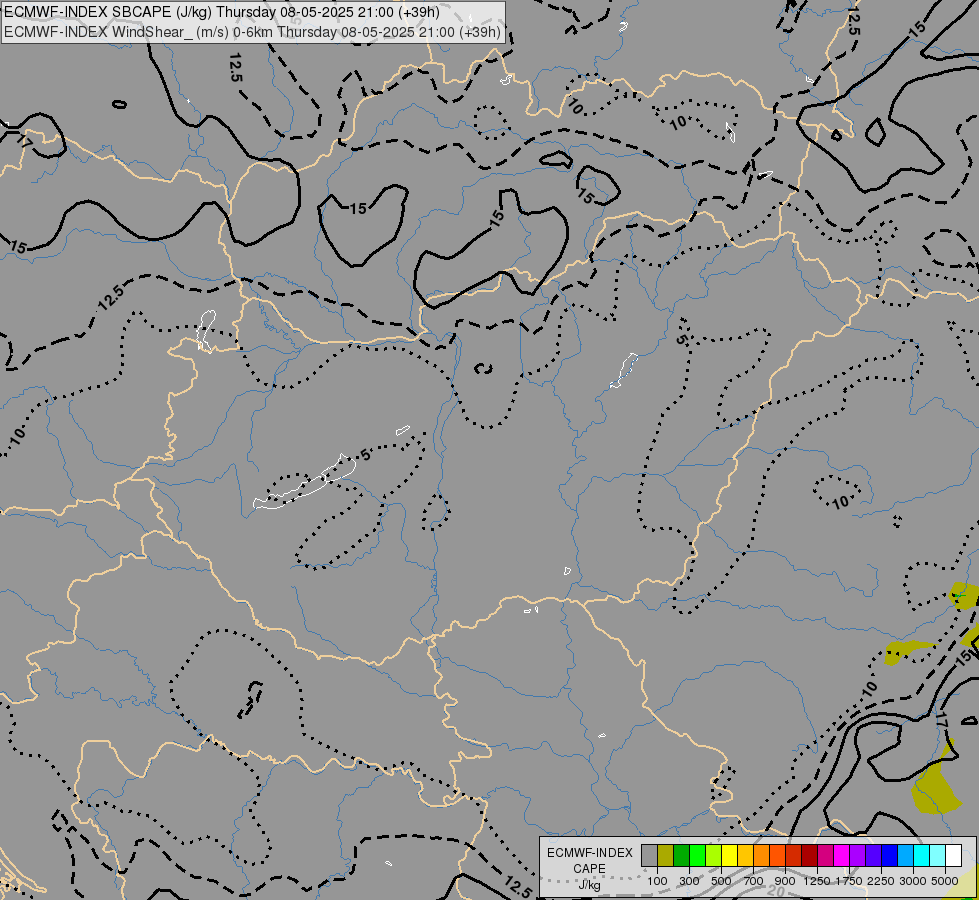The width and height of the screenshot is (979, 900).
Task: Pick the cyan swatch right of 3000 tick
Action: coord(922,856)
